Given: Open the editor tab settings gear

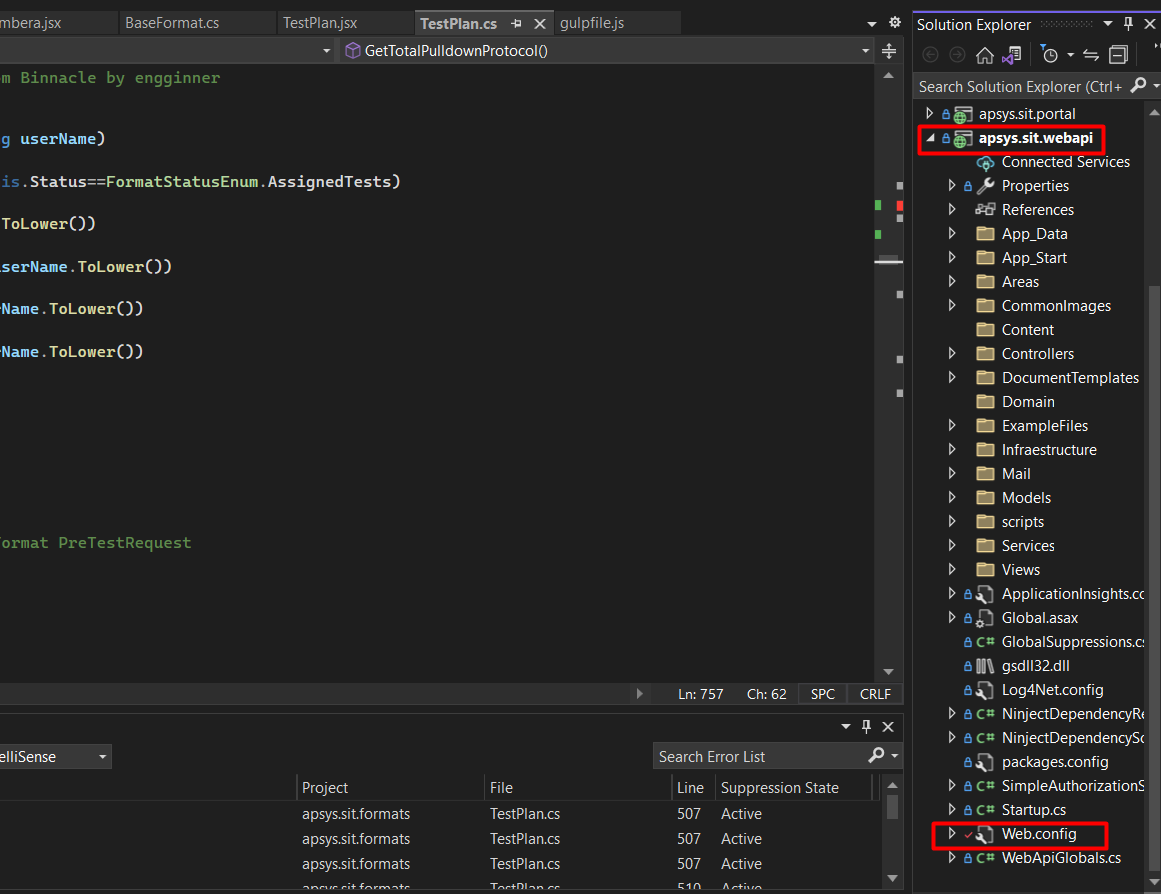Looking at the screenshot, I should [x=895, y=22].
